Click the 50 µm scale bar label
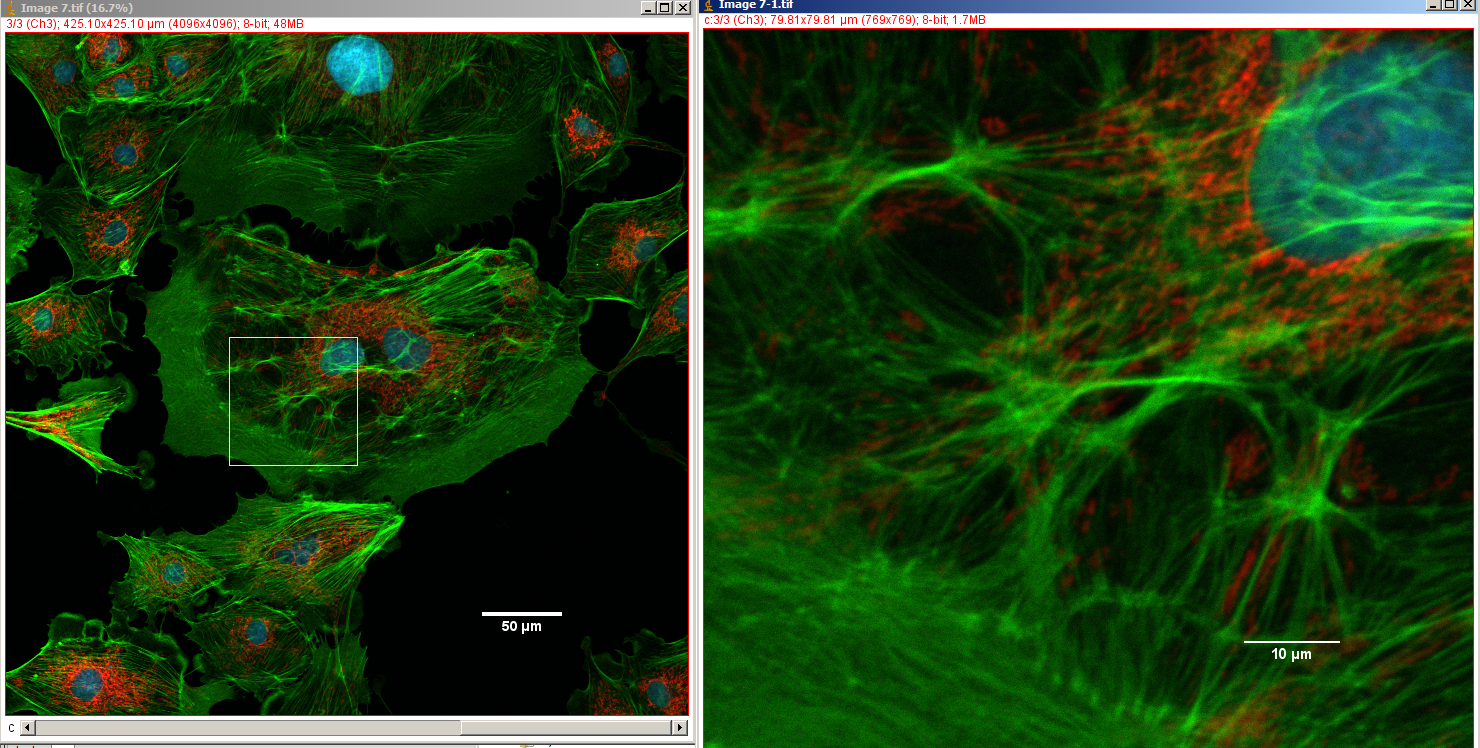Image resolution: width=1480 pixels, height=748 pixels. pyautogui.click(x=521, y=627)
